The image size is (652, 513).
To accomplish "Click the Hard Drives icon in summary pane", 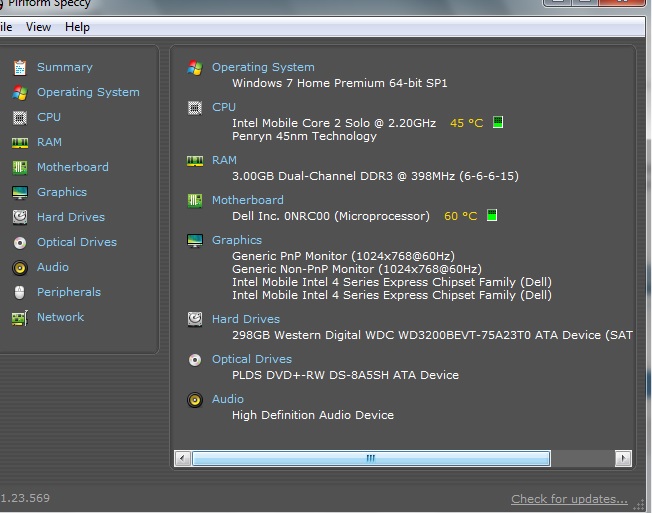I will (x=195, y=319).
